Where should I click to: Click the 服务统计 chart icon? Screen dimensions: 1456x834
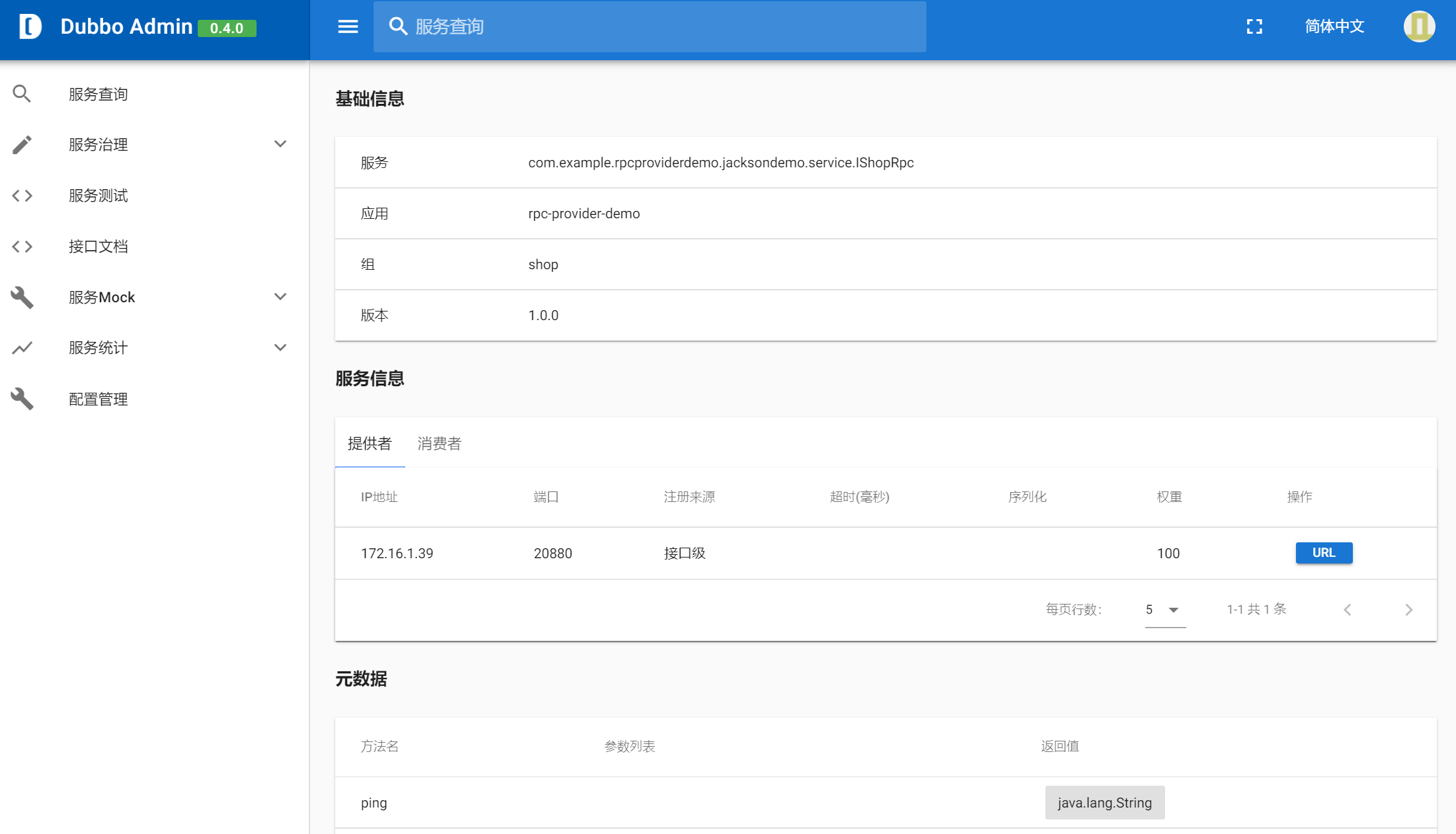(22, 347)
